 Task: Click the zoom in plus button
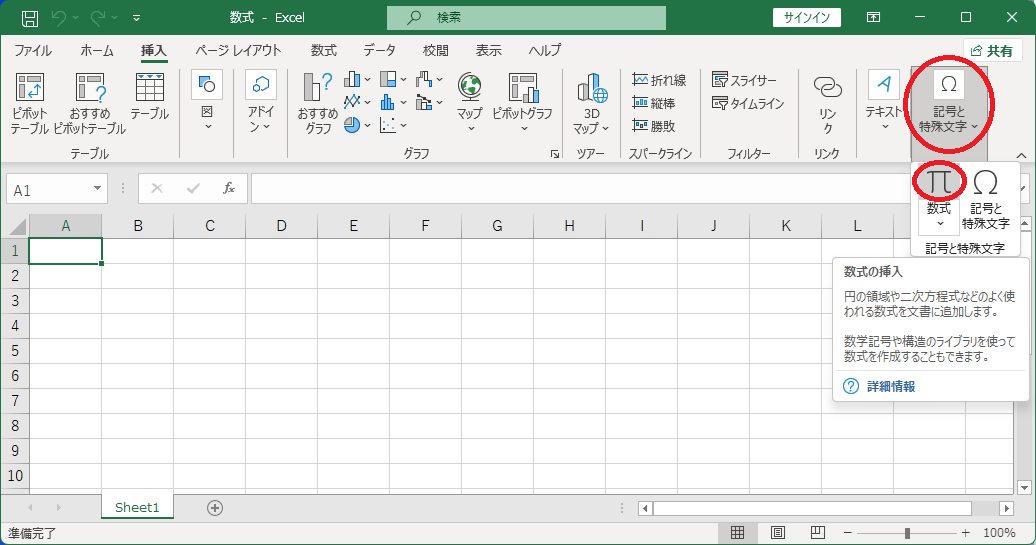click(965, 532)
